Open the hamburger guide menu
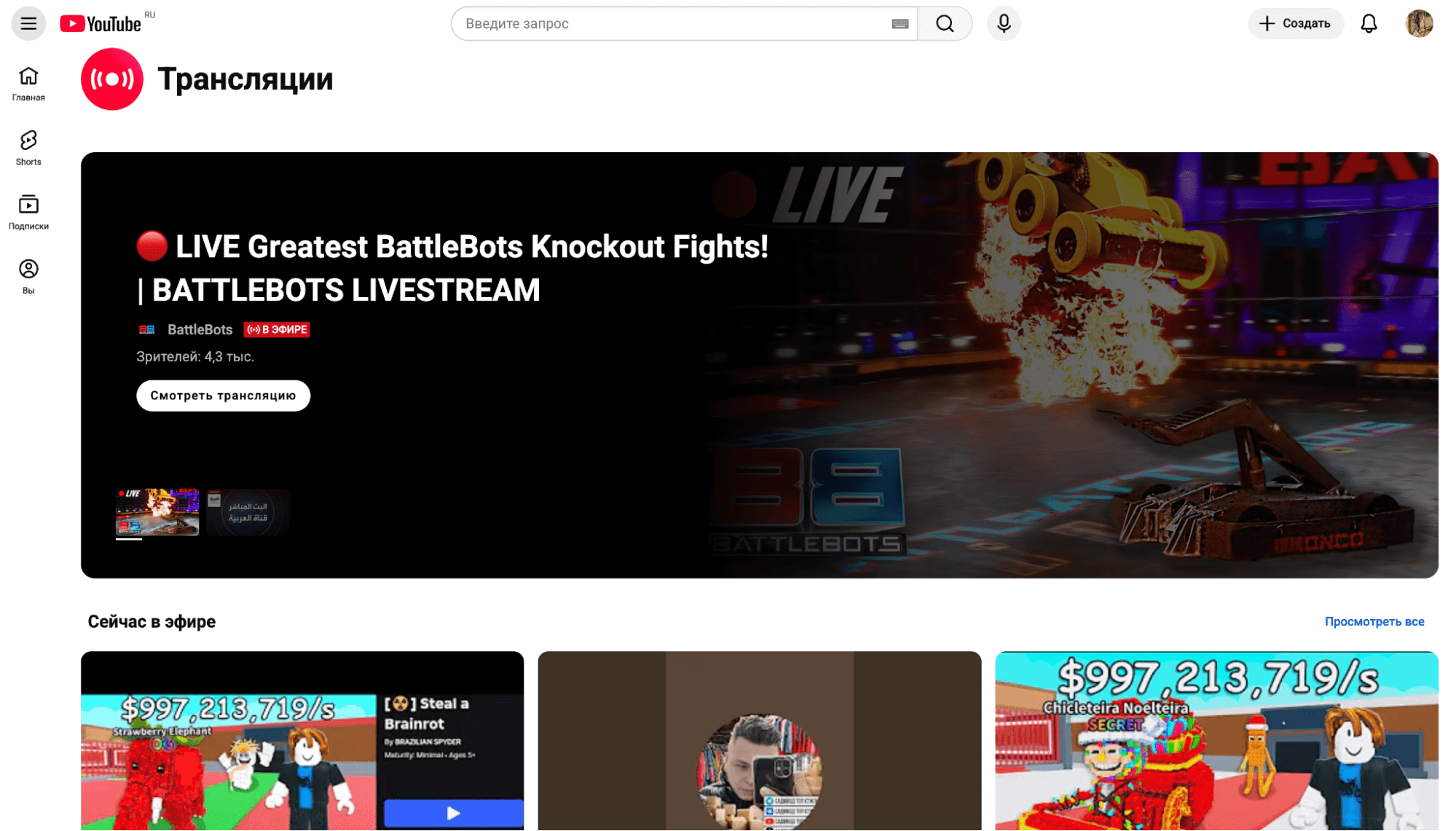 point(28,23)
